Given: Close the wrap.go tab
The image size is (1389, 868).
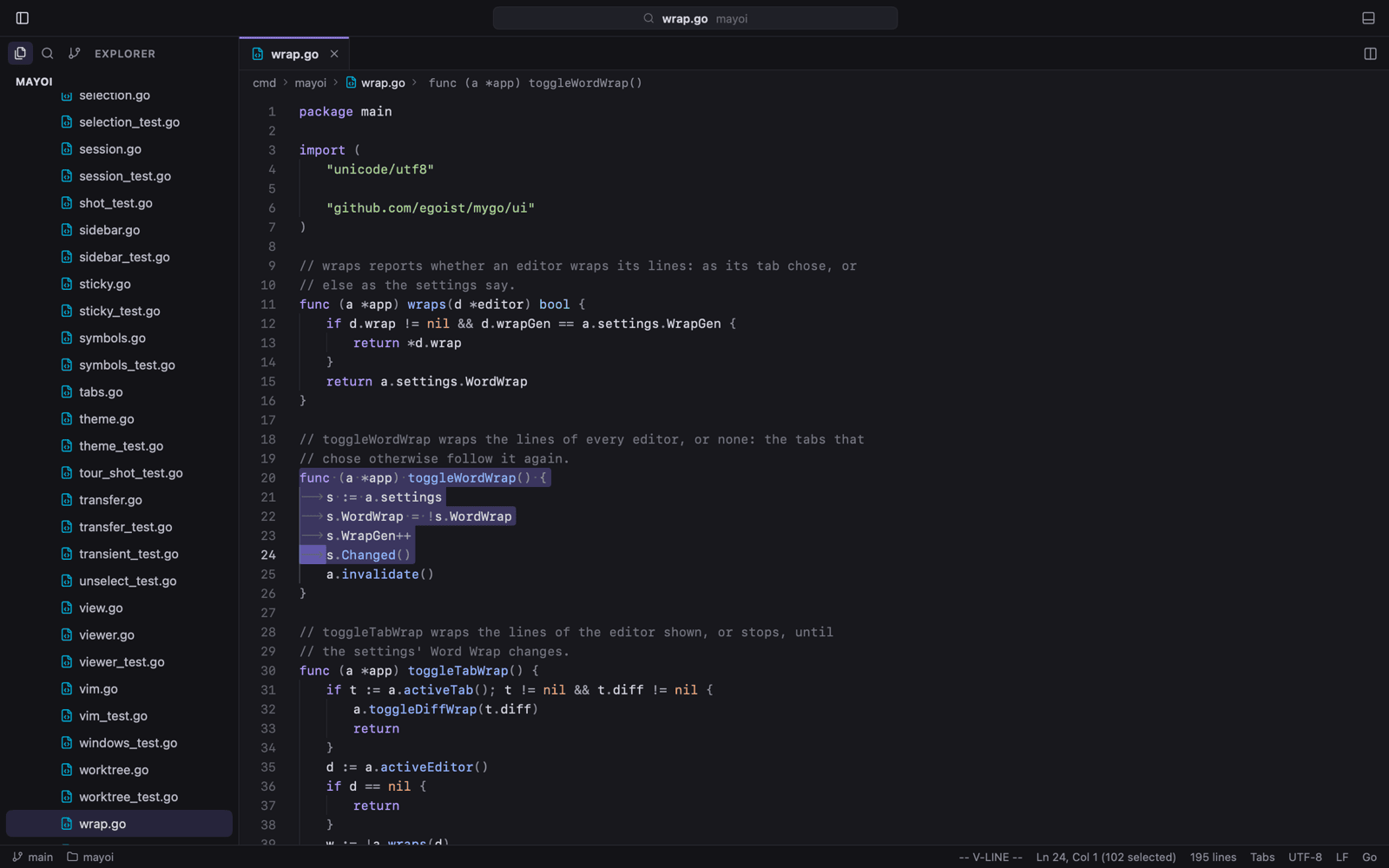Looking at the screenshot, I should click(334, 54).
